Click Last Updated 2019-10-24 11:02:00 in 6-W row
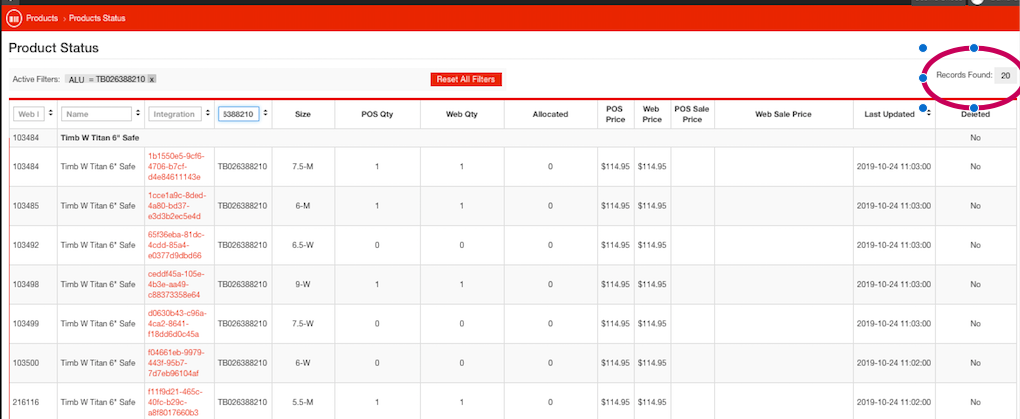 point(894,362)
